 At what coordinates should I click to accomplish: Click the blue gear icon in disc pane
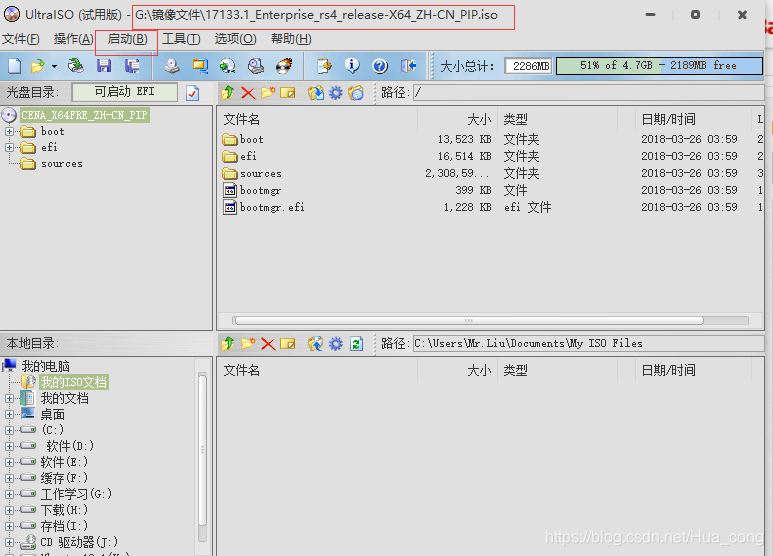click(336, 93)
